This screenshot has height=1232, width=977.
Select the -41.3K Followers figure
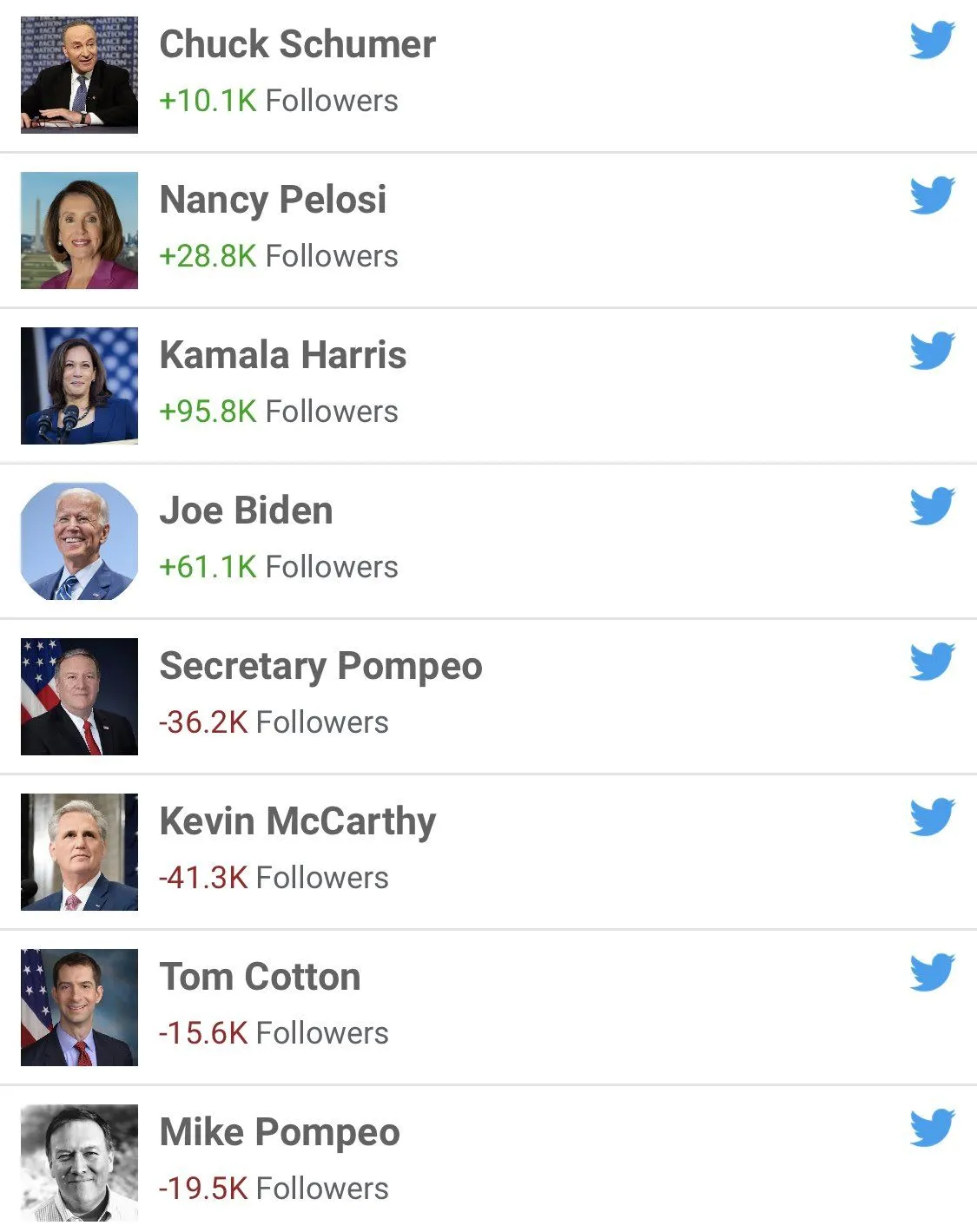click(x=274, y=878)
